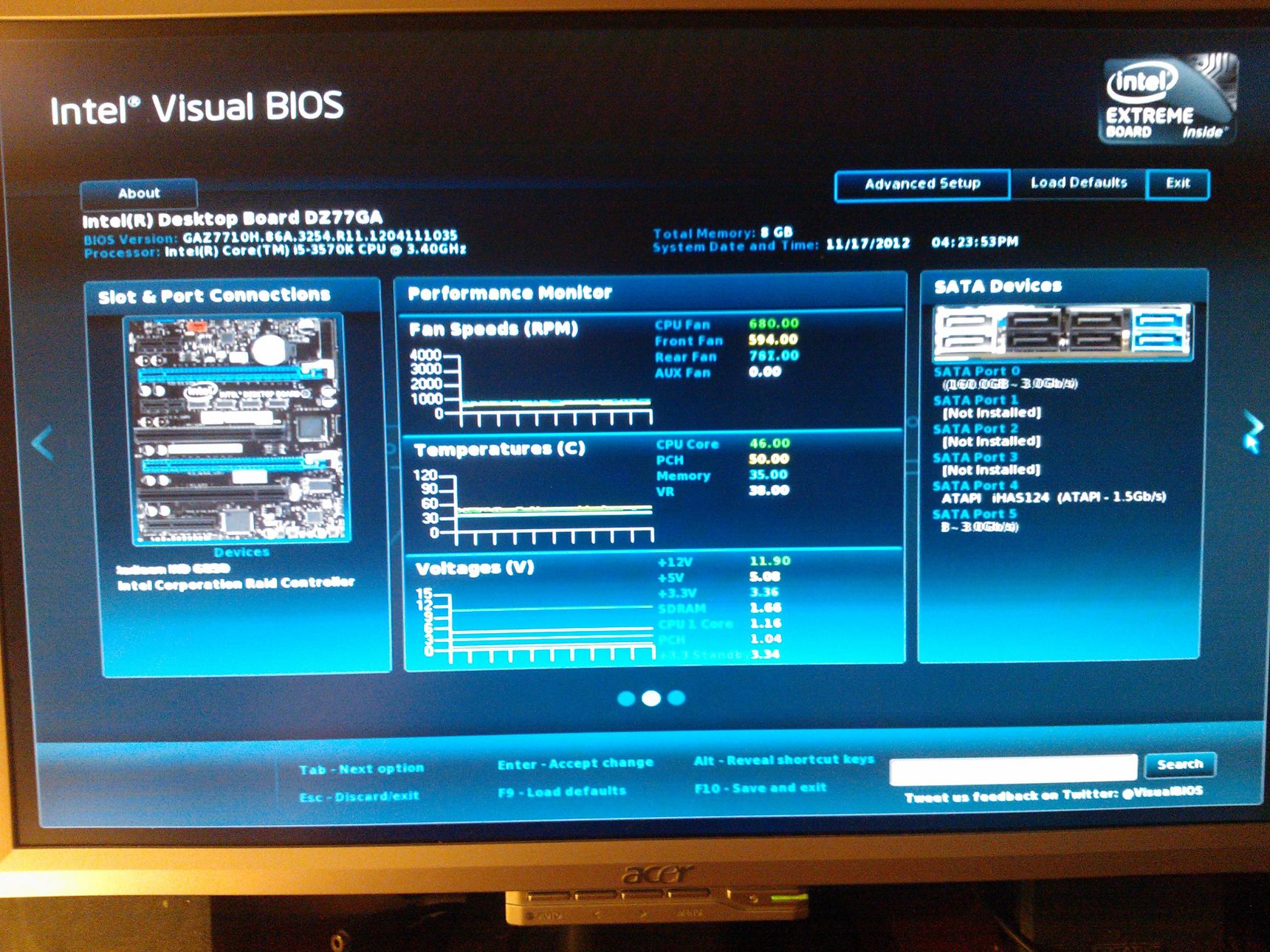Click the fan speeds graph

[x=532, y=389]
